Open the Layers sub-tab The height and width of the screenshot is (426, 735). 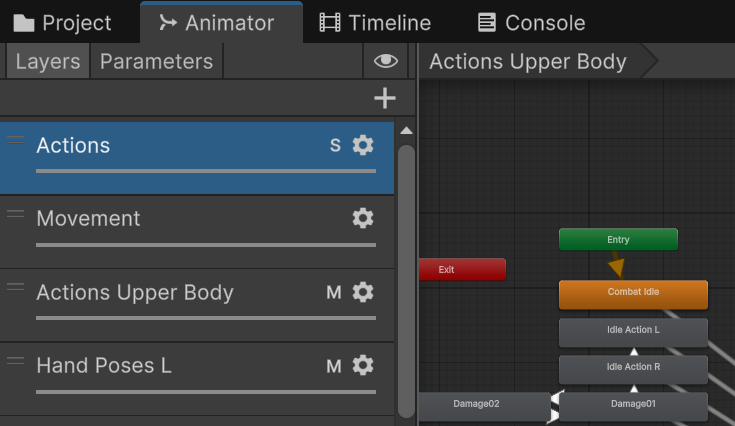[x=48, y=61]
